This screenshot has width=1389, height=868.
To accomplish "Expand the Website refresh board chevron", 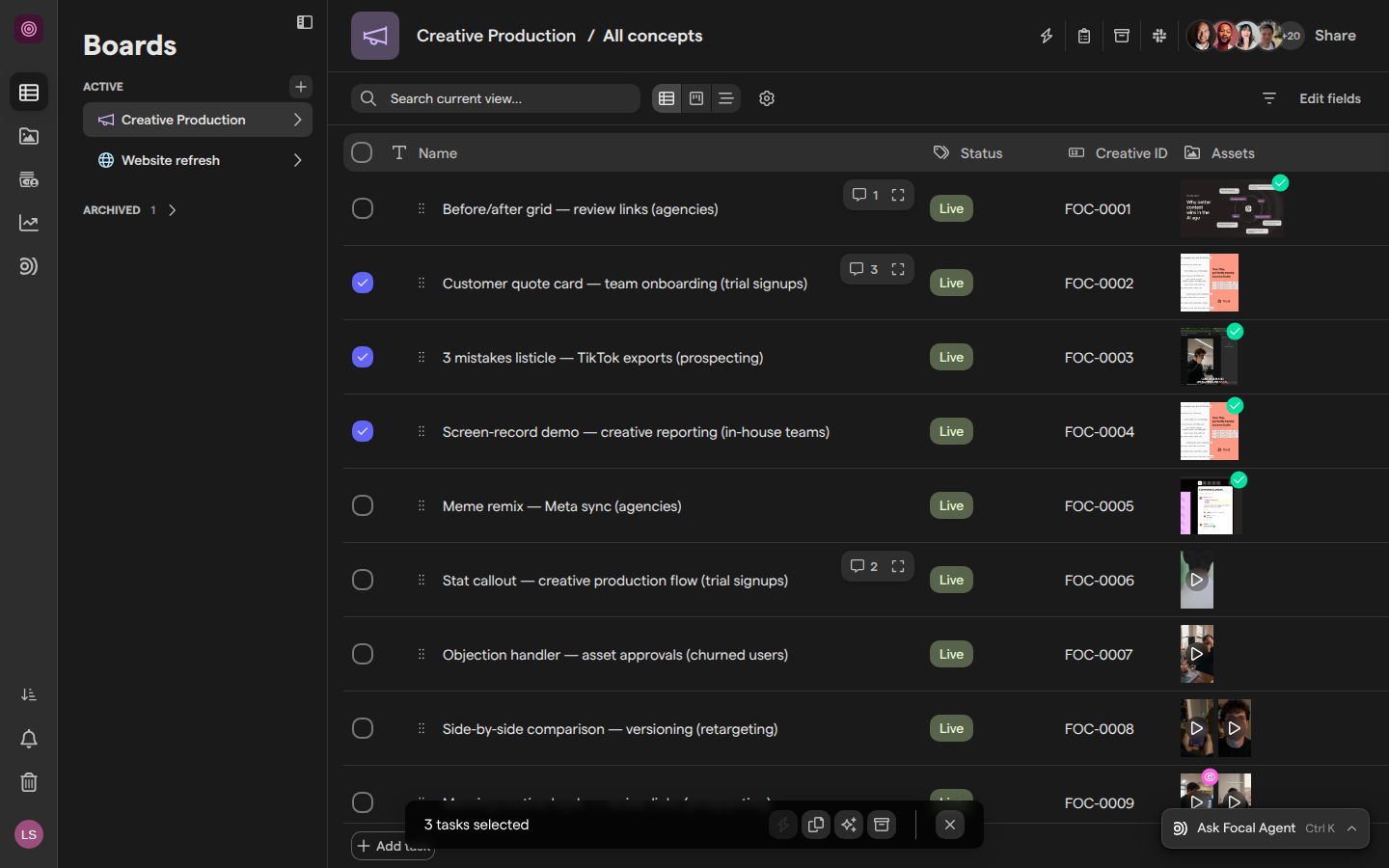I will [x=297, y=160].
